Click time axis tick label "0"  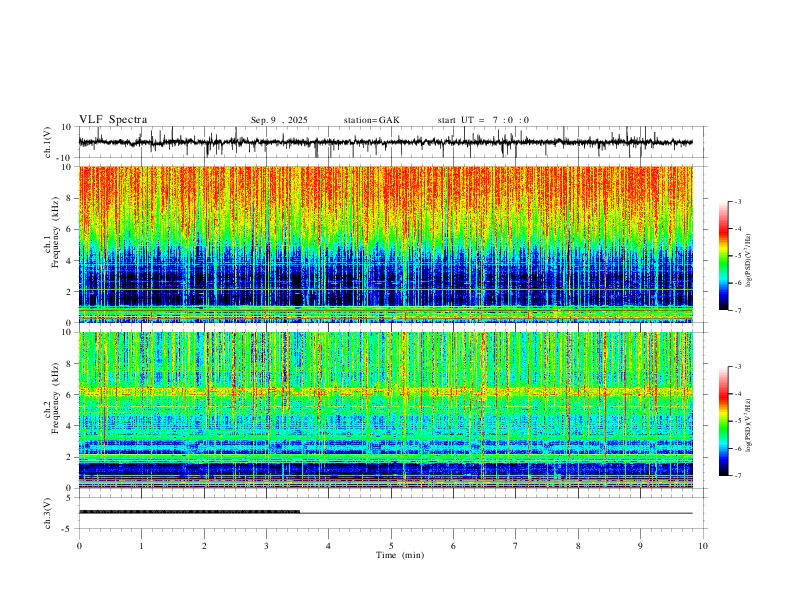tap(79, 546)
